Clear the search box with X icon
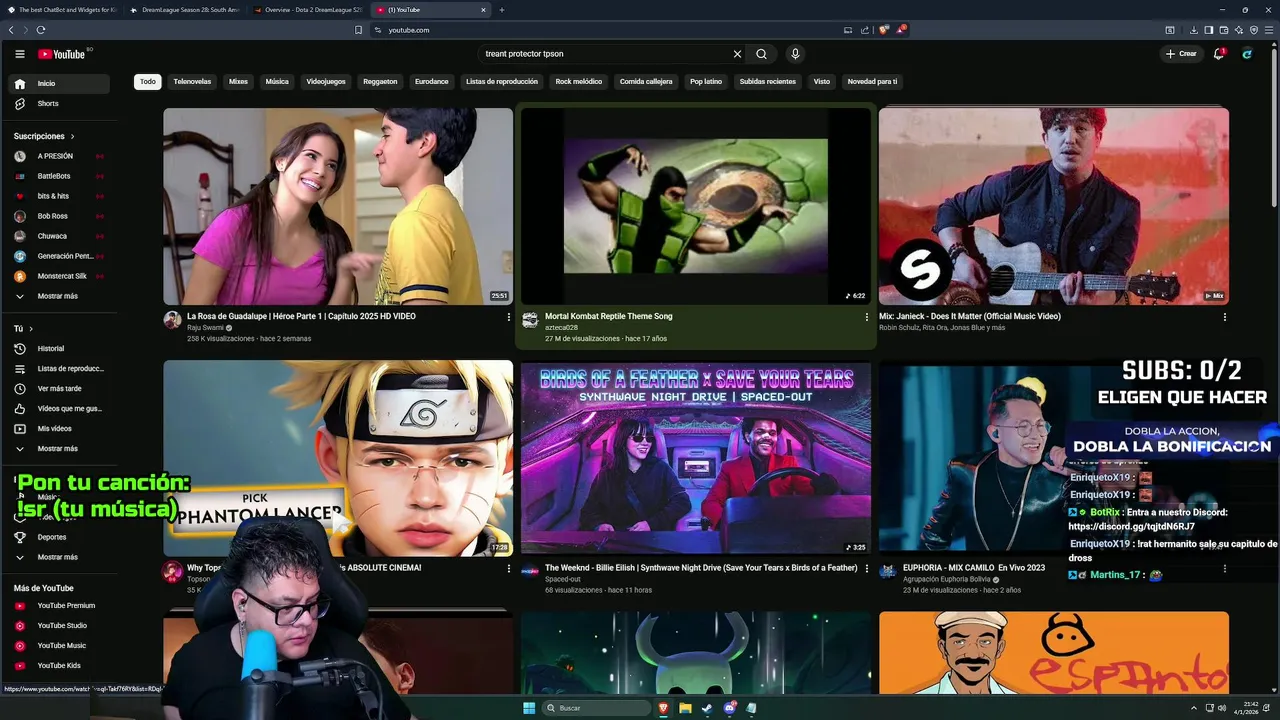The image size is (1280, 720). [737, 54]
